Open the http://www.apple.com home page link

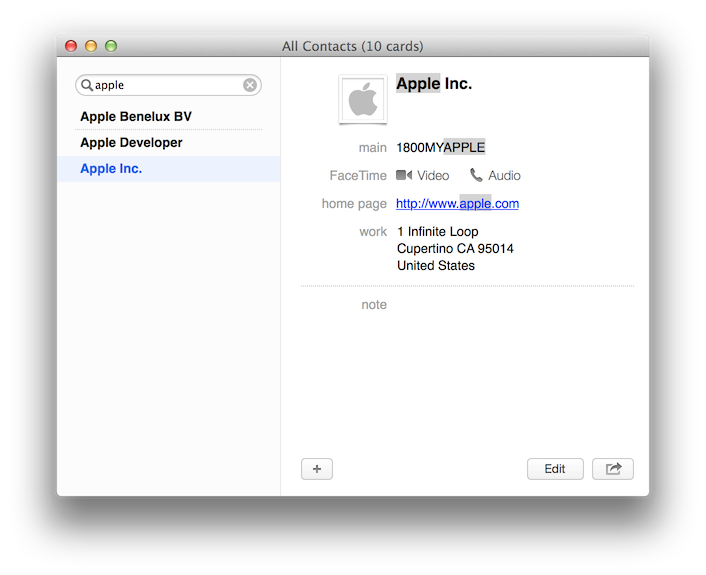pos(457,204)
